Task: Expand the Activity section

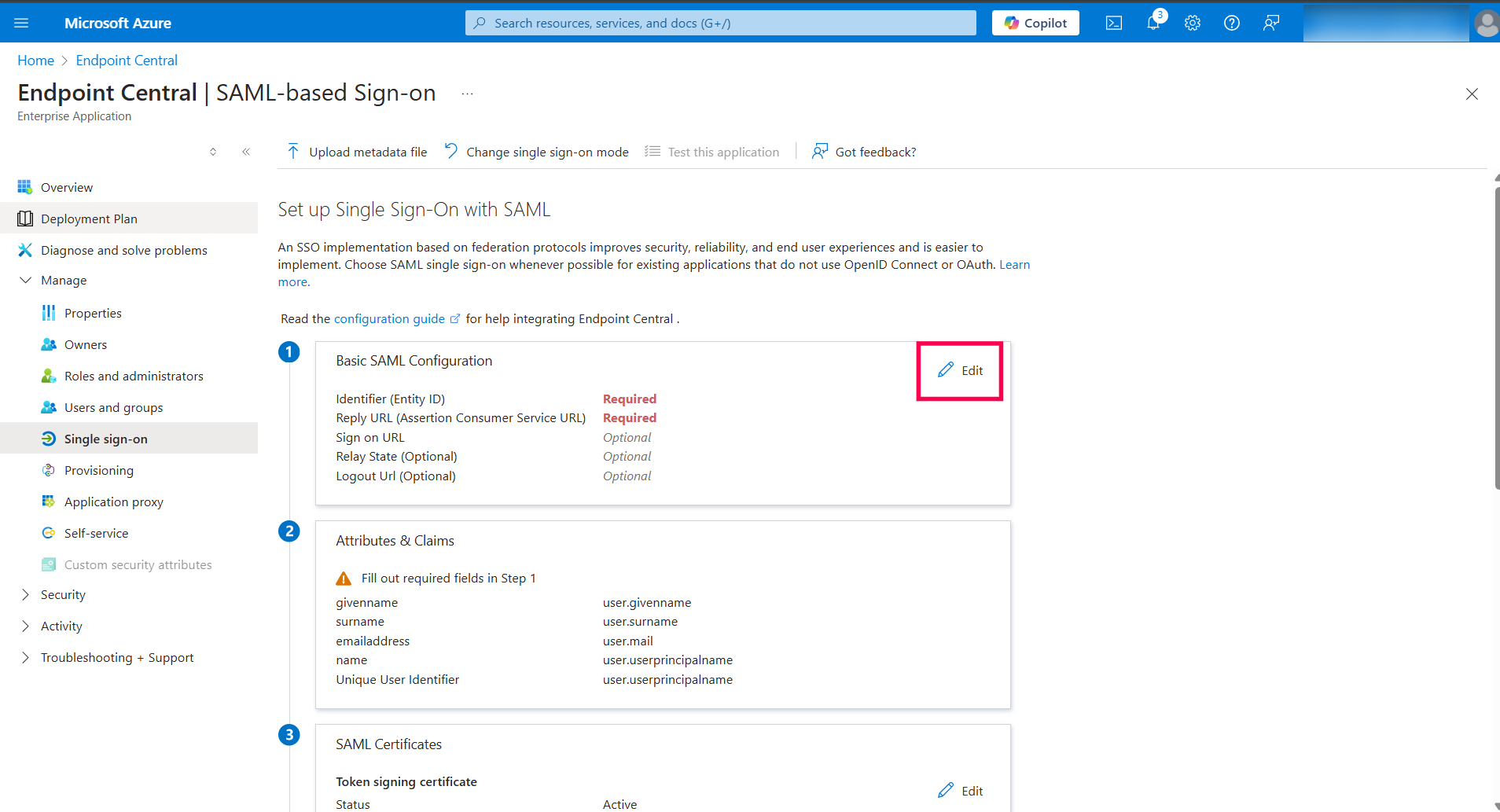Action: tap(25, 626)
